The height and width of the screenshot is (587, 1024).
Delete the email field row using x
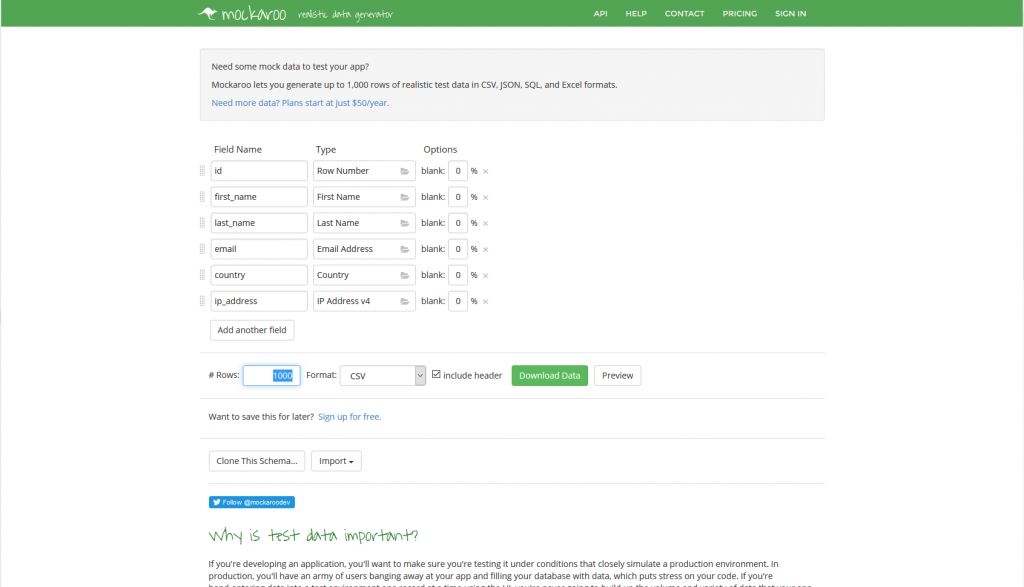486,249
